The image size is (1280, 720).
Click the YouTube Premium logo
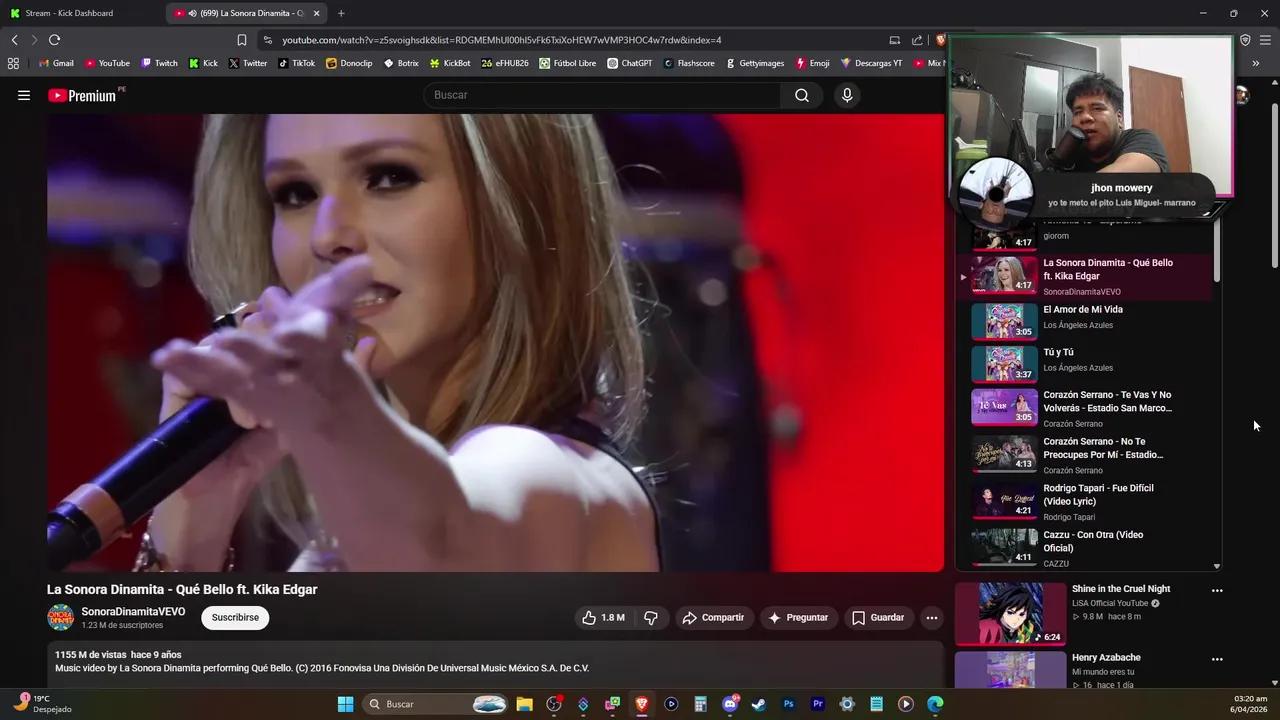(83, 95)
